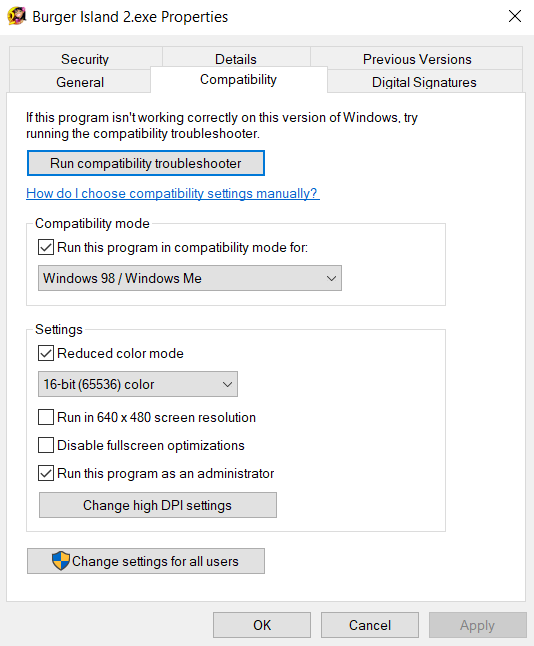Open the Windows 98 / Windows Me dropdown

pyautogui.click(x=190, y=278)
